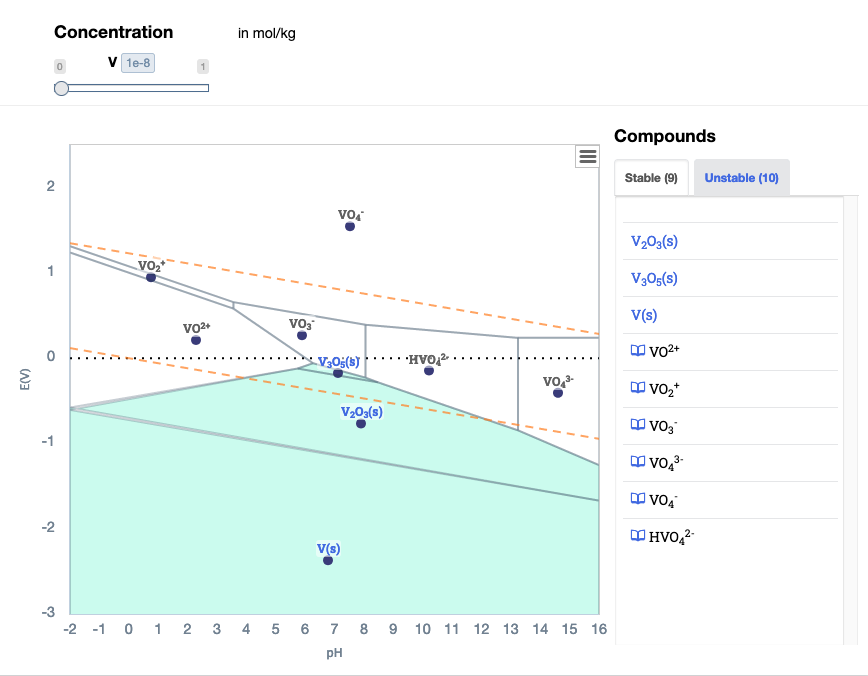
Task: Click the book reference icon next to VO²⁺
Action: click(636, 351)
